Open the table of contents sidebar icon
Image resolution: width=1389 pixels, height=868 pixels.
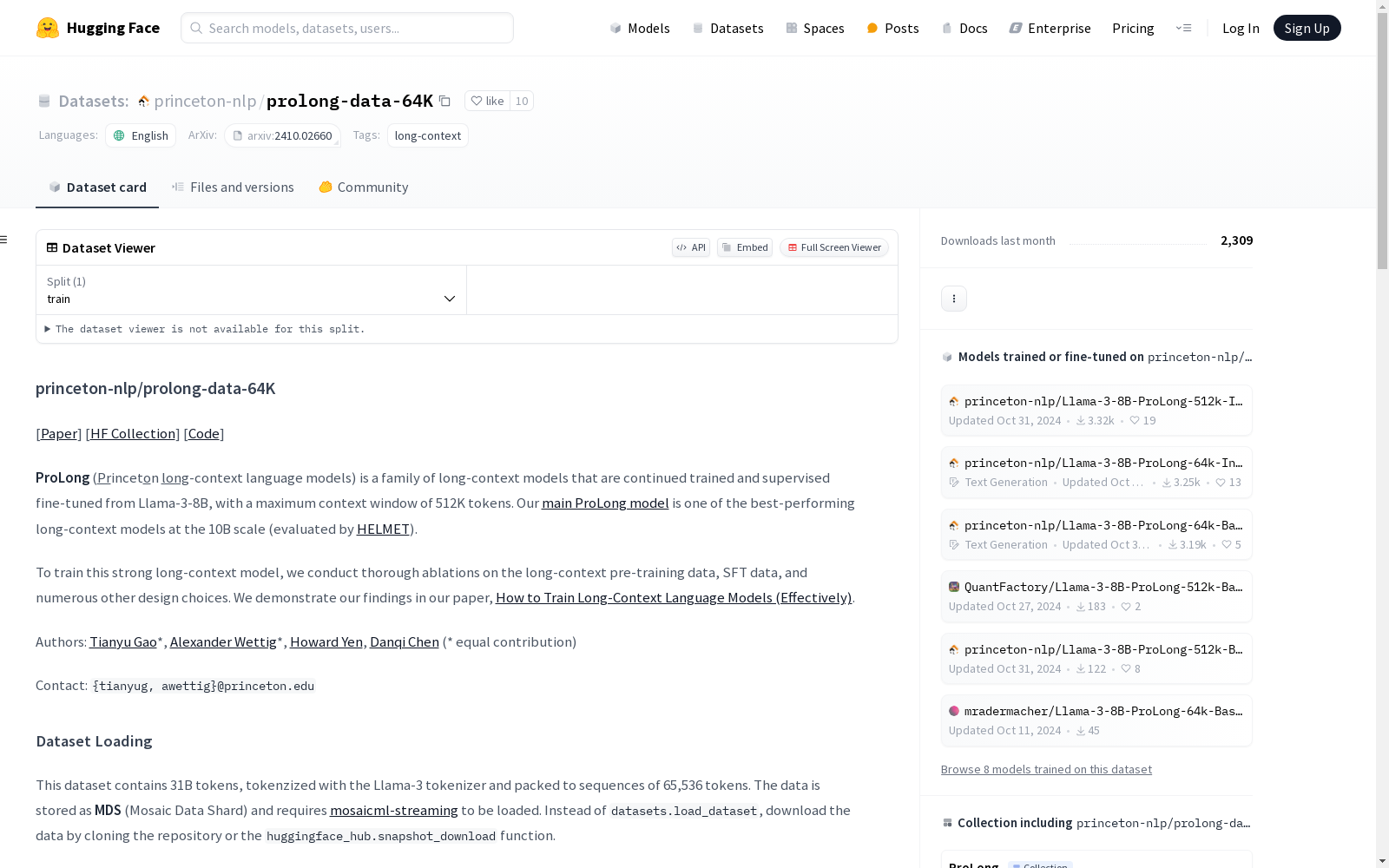[4, 240]
